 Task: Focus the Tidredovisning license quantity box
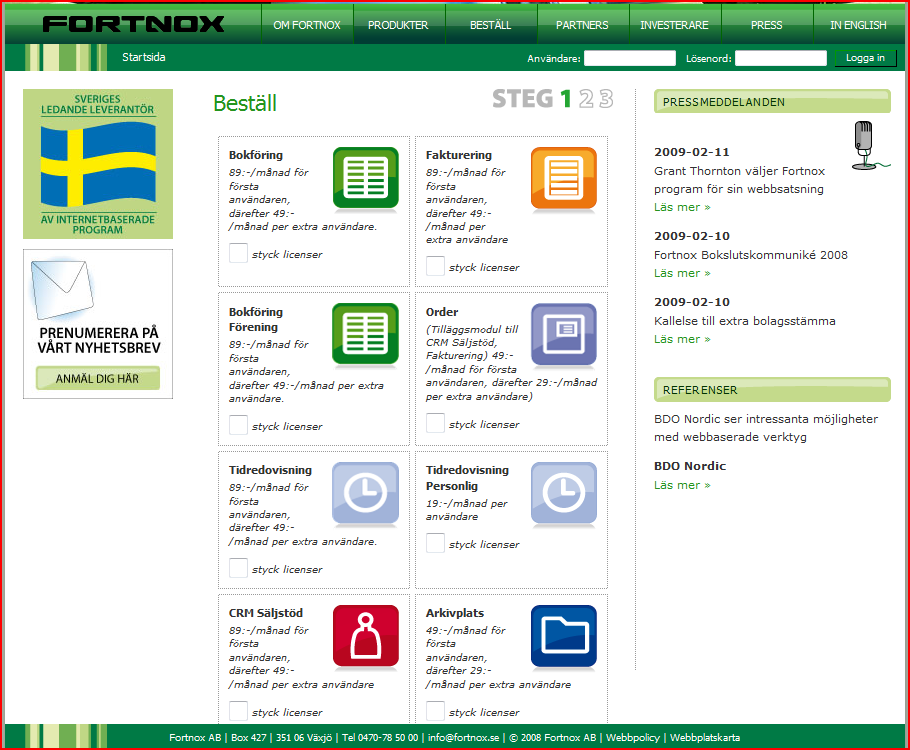click(238, 568)
